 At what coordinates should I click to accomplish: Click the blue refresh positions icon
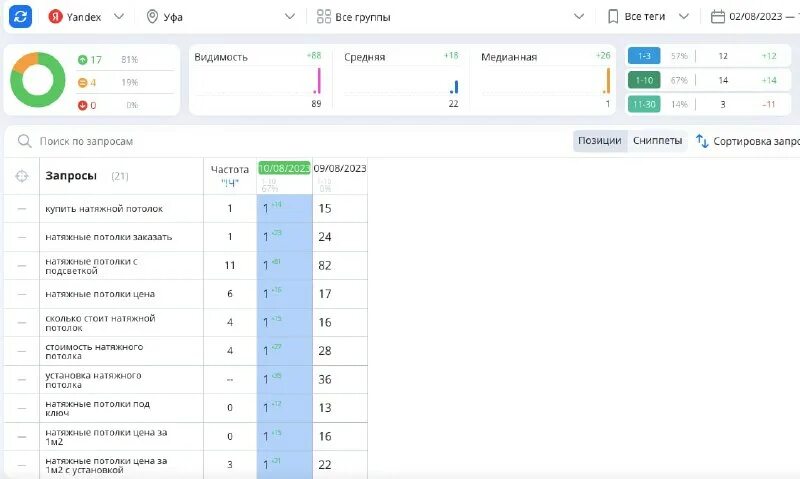[20, 16]
